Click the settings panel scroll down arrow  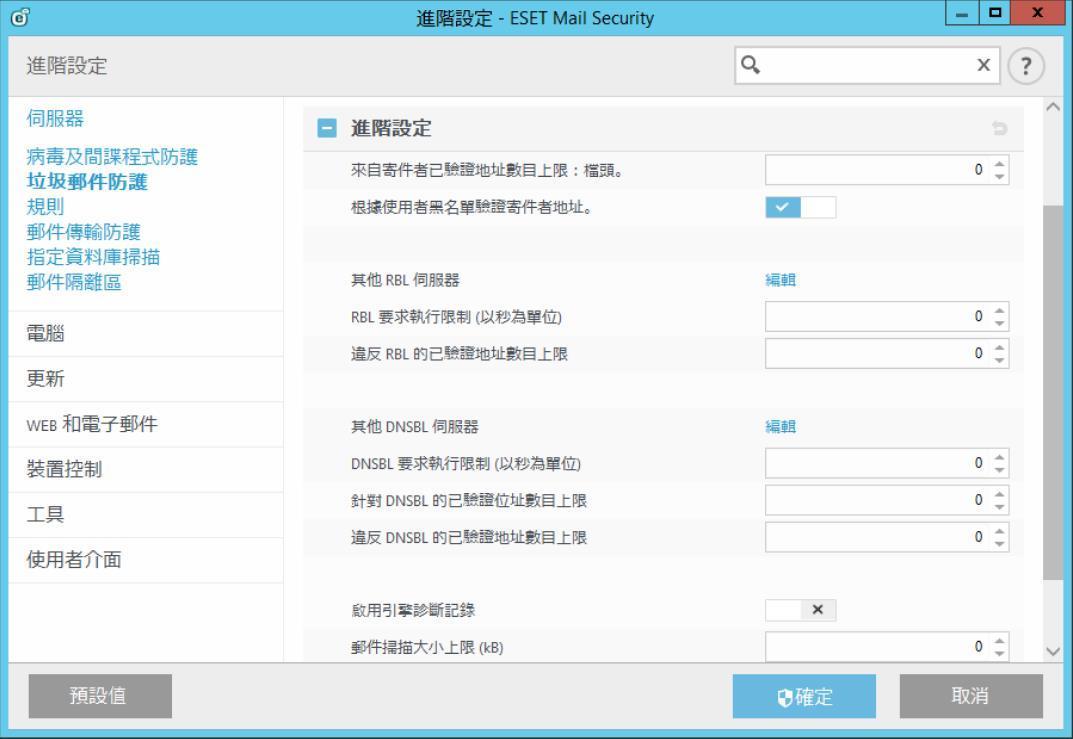coord(1053,651)
